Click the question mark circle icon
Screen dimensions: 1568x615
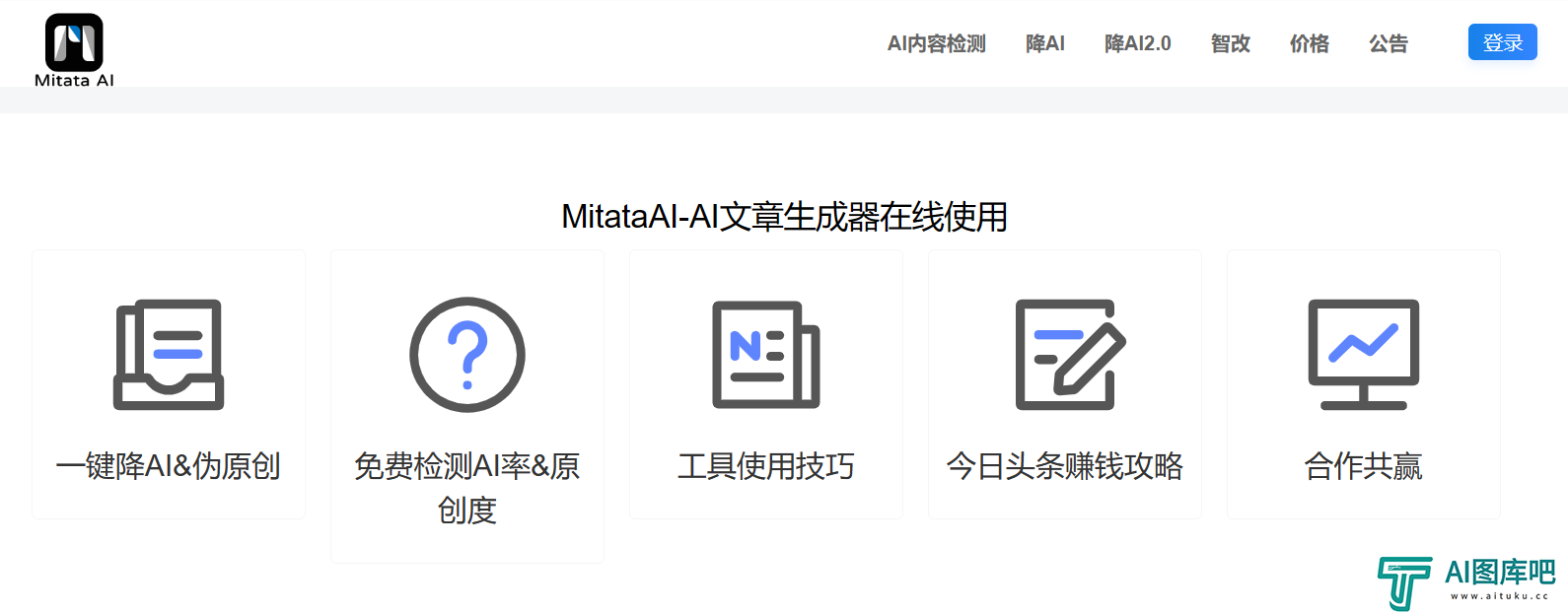click(467, 355)
